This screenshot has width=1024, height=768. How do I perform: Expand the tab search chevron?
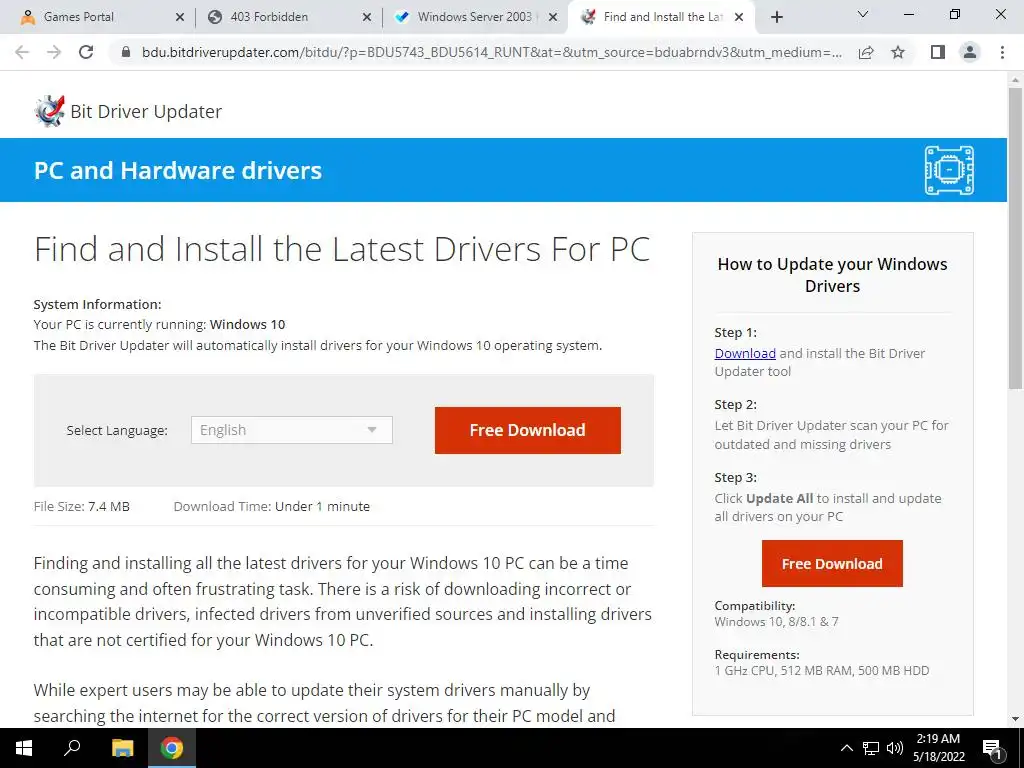(863, 14)
